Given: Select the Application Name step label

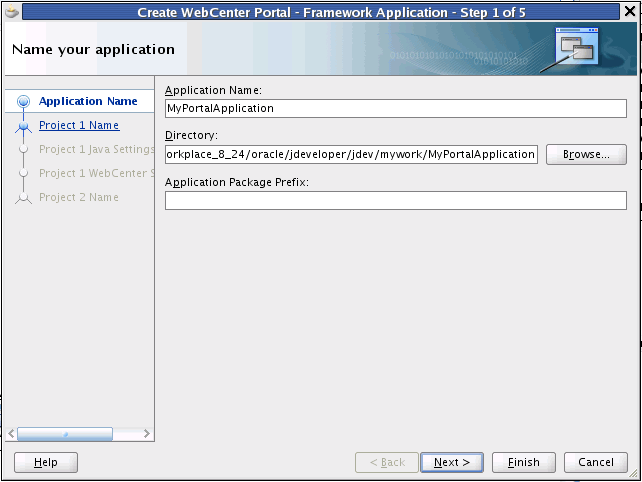Looking at the screenshot, I should (88, 101).
